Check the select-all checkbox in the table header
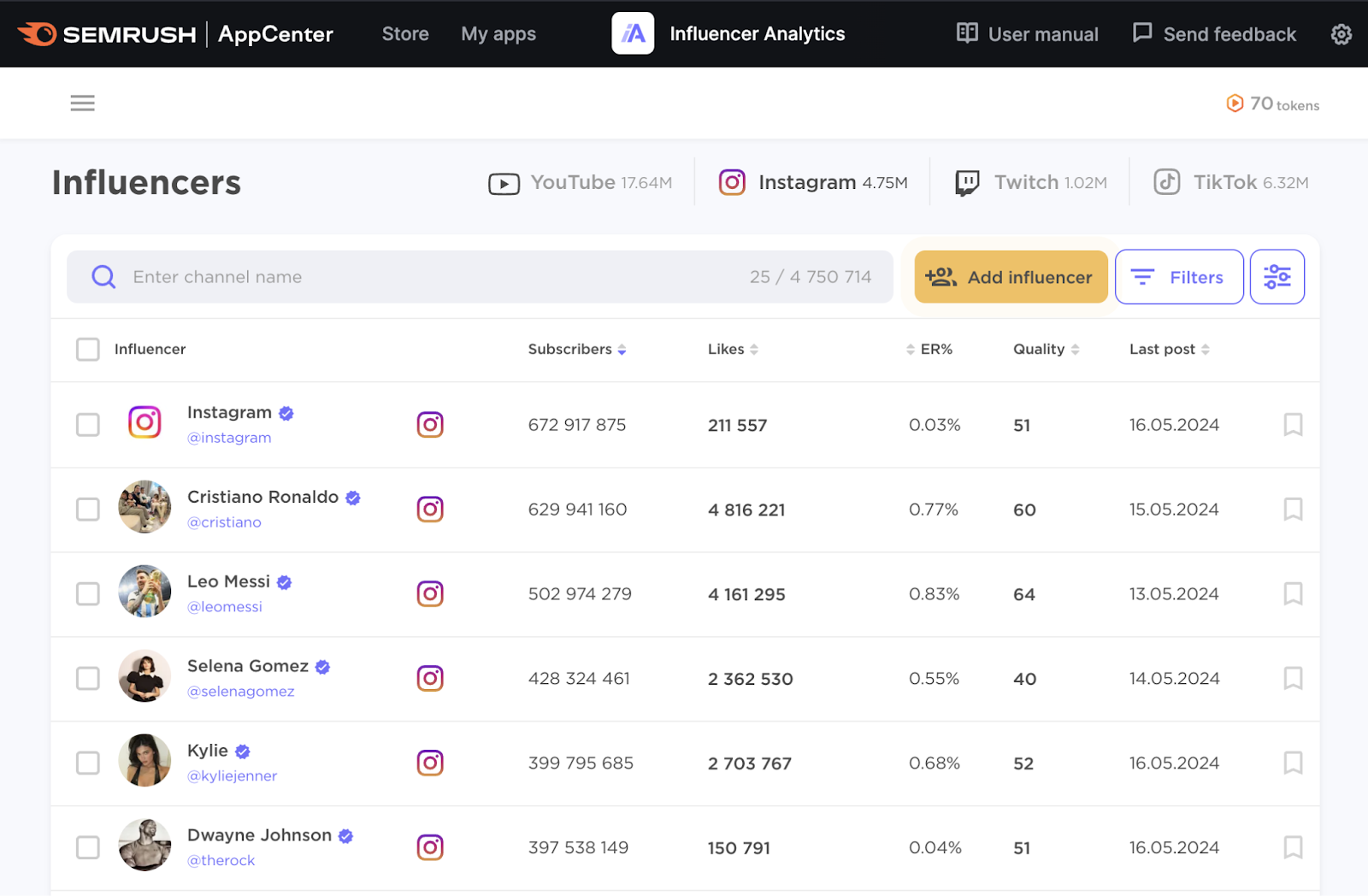This screenshot has width=1368, height=896. [87, 349]
